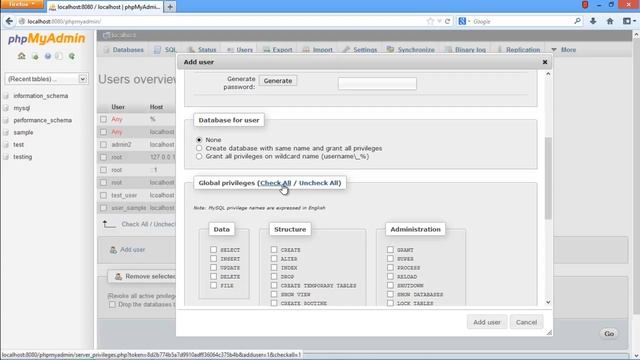Open the Databases tab

tap(124, 50)
